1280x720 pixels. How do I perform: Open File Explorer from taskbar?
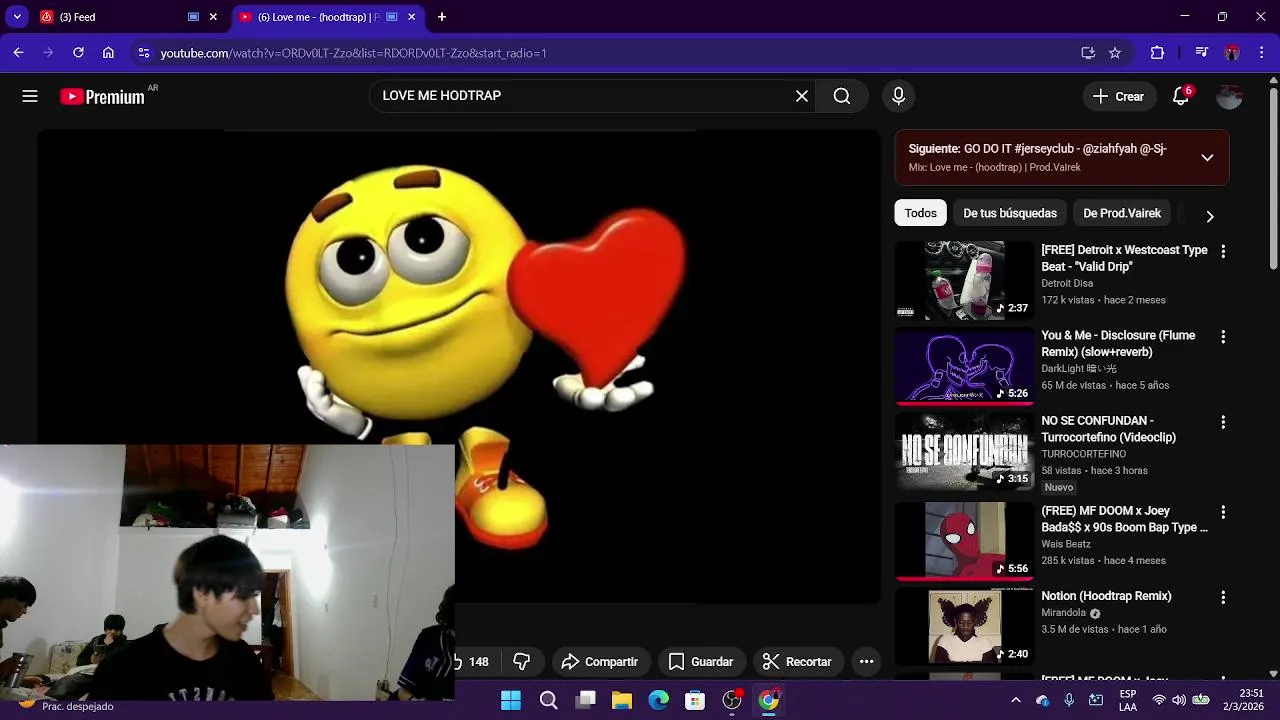click(622, 700)
